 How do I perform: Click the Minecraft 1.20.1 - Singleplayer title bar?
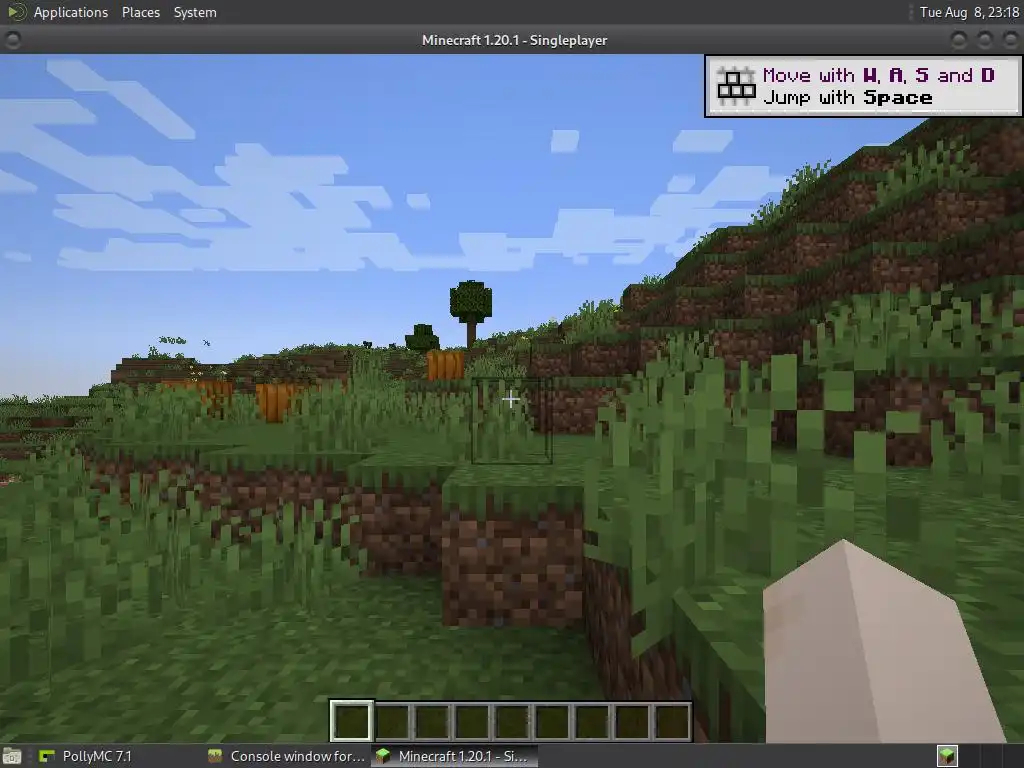[x=514, y=40]
